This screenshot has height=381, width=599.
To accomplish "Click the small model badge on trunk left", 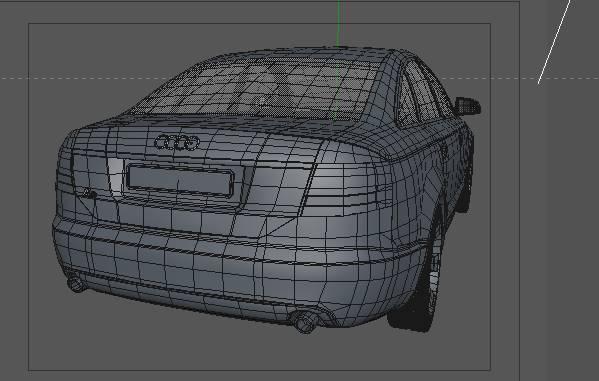I will point(89,193).
